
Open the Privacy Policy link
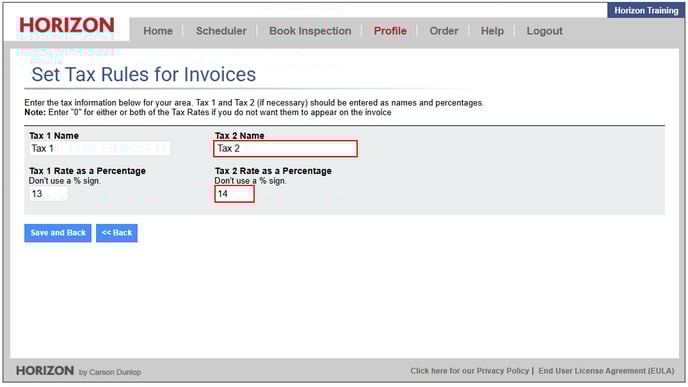pyautogui.click(x=469, y=371)
